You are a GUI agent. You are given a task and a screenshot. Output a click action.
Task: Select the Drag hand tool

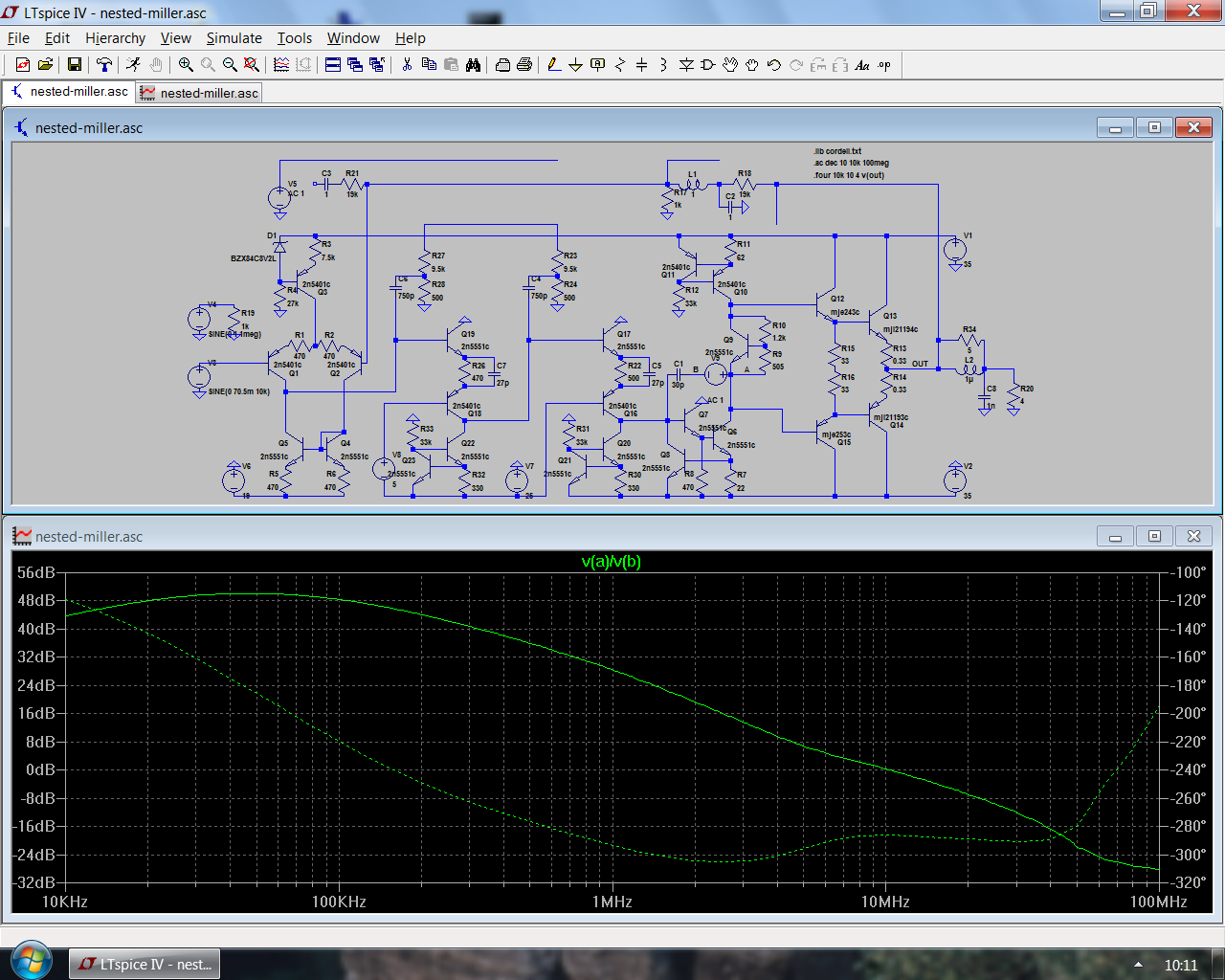pyautogui.click(x=752, y=65)
